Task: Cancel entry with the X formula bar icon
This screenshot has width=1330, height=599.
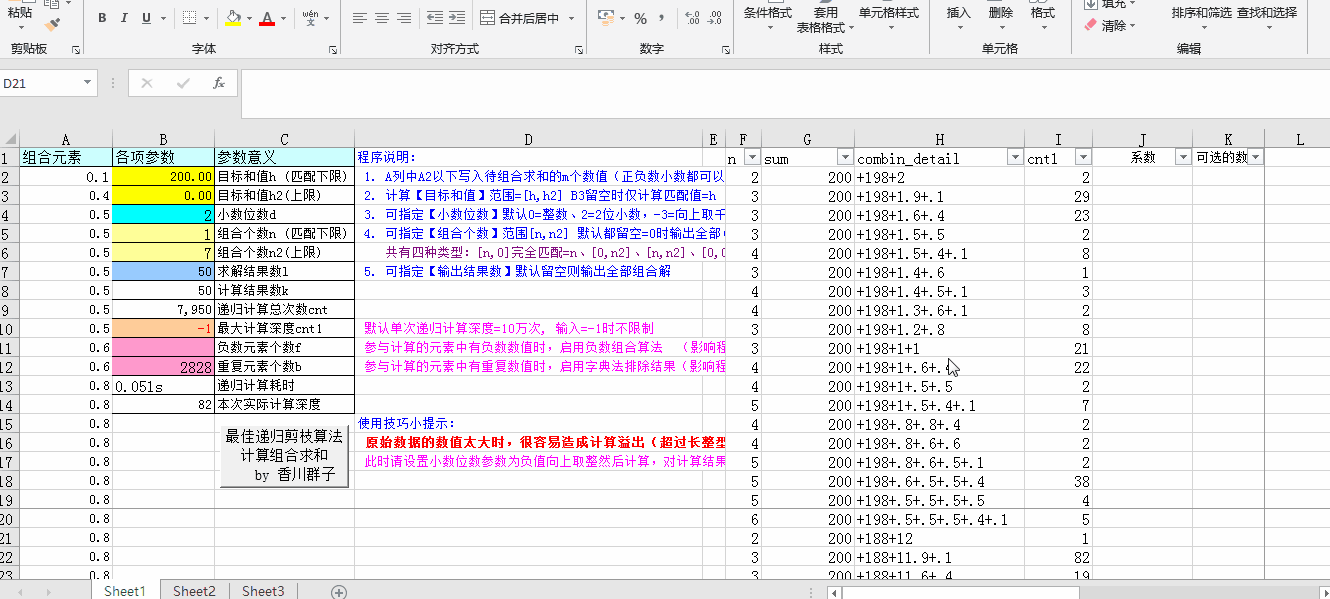Action: pos(147,84)
